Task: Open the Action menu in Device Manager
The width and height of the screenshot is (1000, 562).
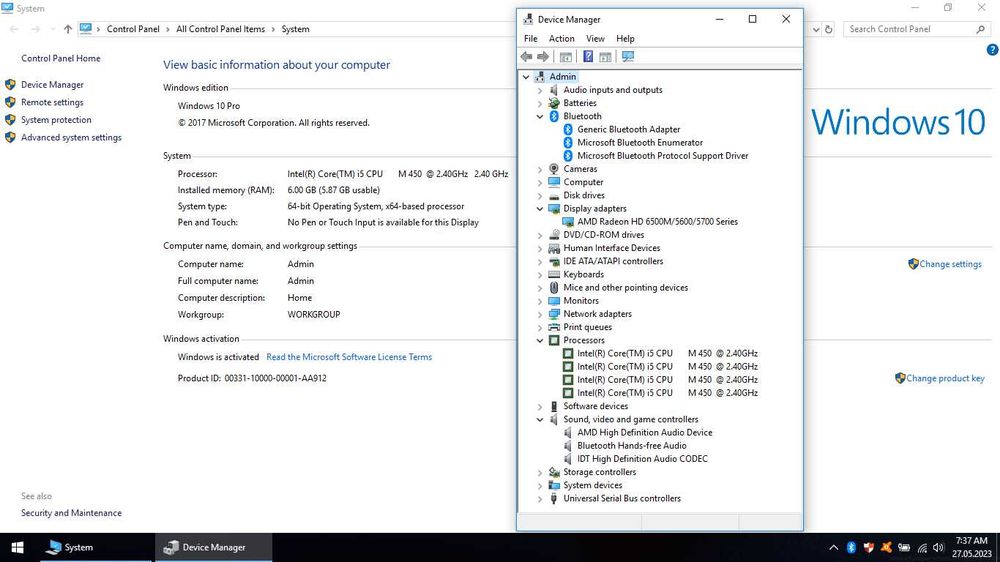Action: click(x=561, y=39)
